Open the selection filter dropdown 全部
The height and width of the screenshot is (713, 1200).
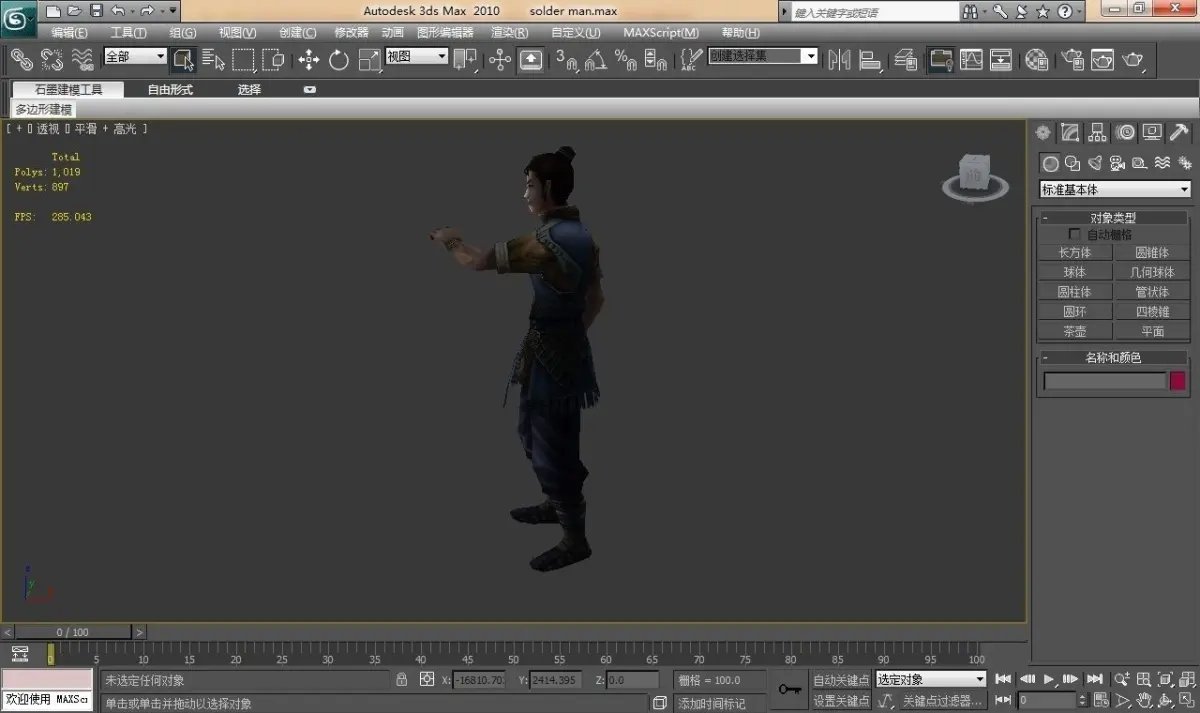[x=134, y=56]
